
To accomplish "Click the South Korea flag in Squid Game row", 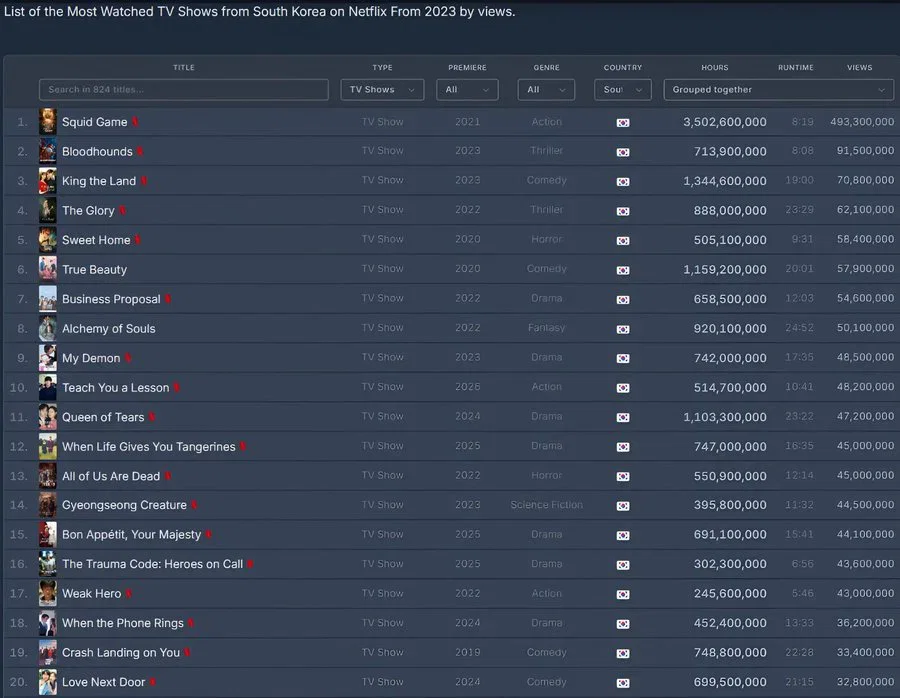I will tap(623, 122).
